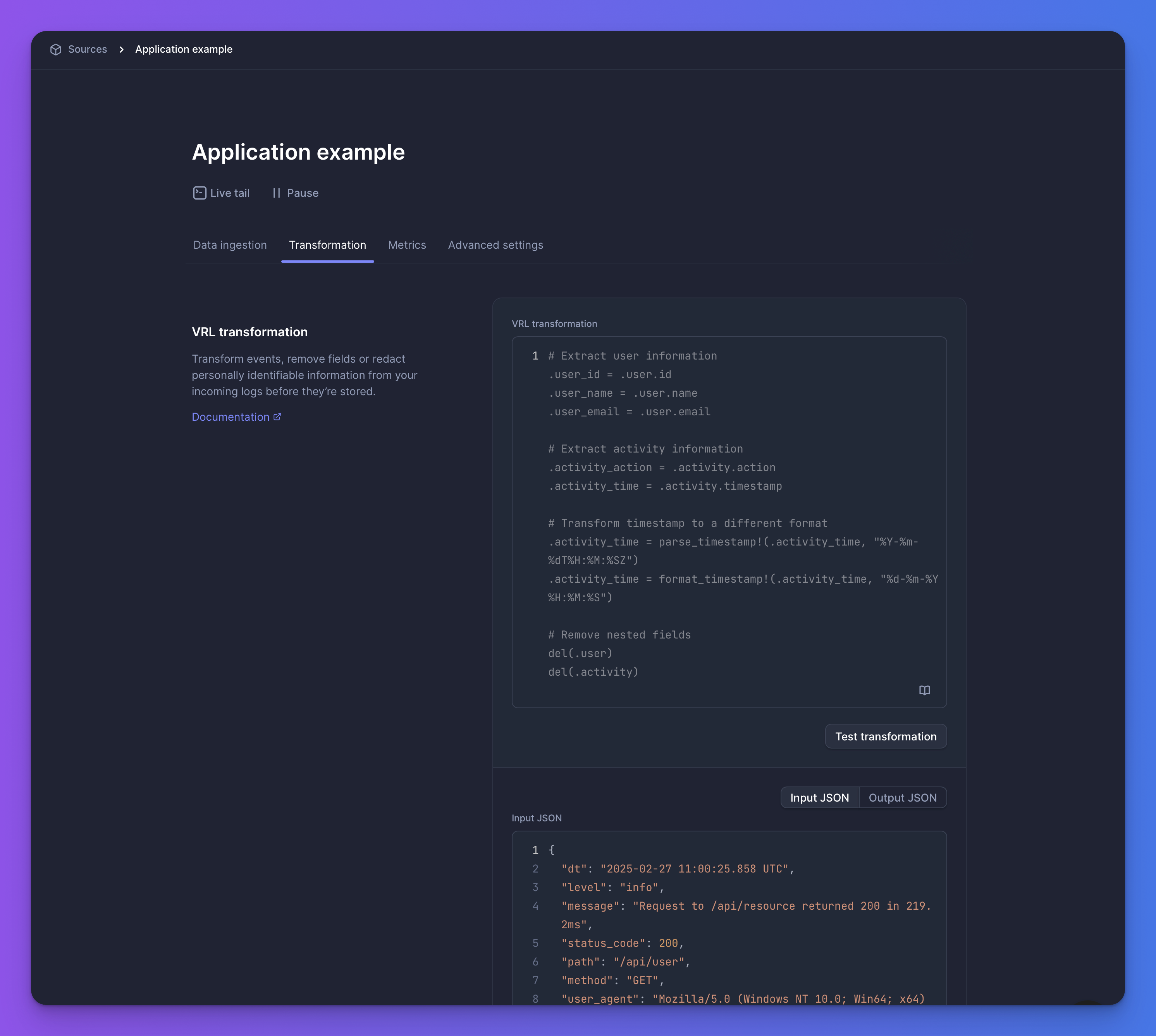Click the "method": "GET" JSON line
1156x1036 pixels.
point(612,980)
